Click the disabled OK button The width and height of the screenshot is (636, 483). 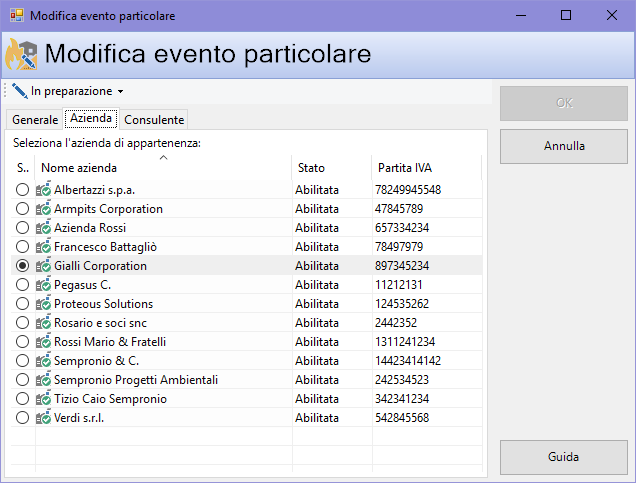click(x=564, y=103)
